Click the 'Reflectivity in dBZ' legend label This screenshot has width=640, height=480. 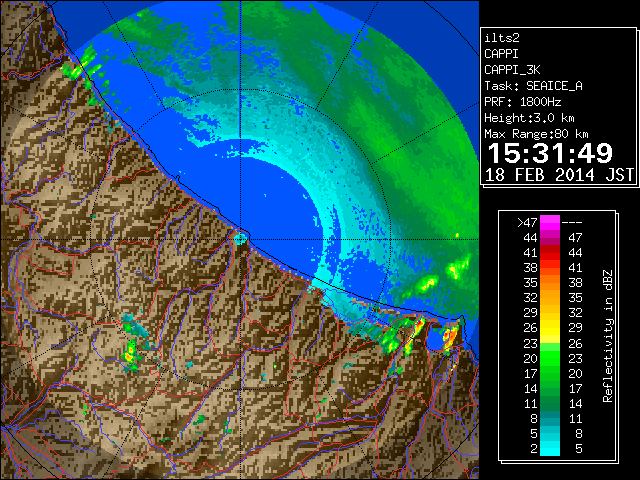point(608,336)
